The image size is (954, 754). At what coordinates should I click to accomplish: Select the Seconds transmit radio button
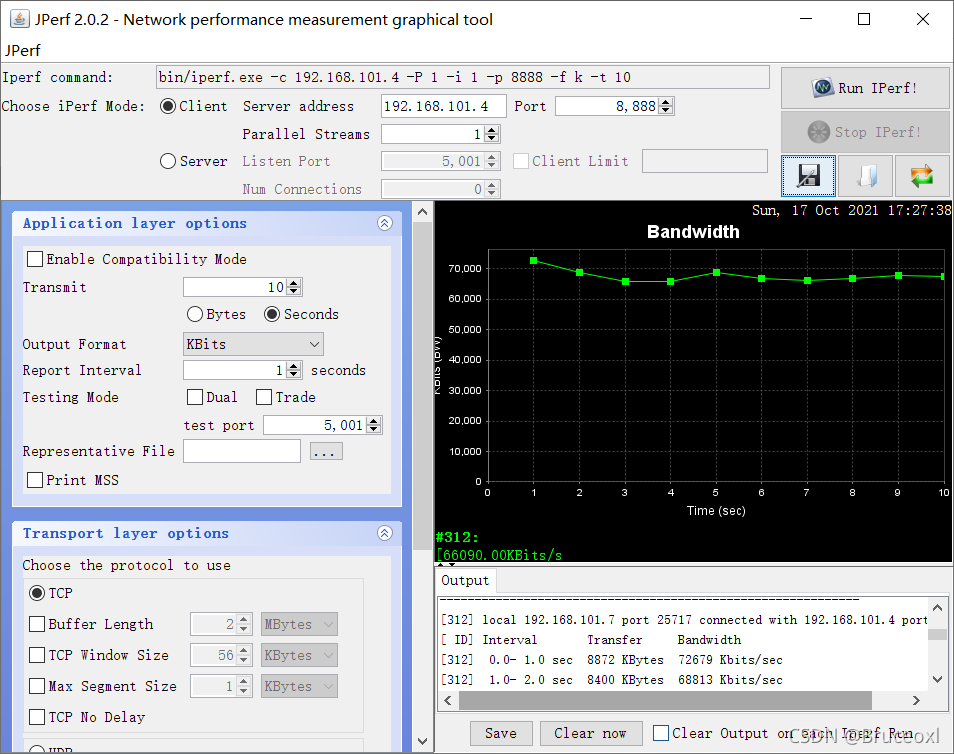point(272,314)
